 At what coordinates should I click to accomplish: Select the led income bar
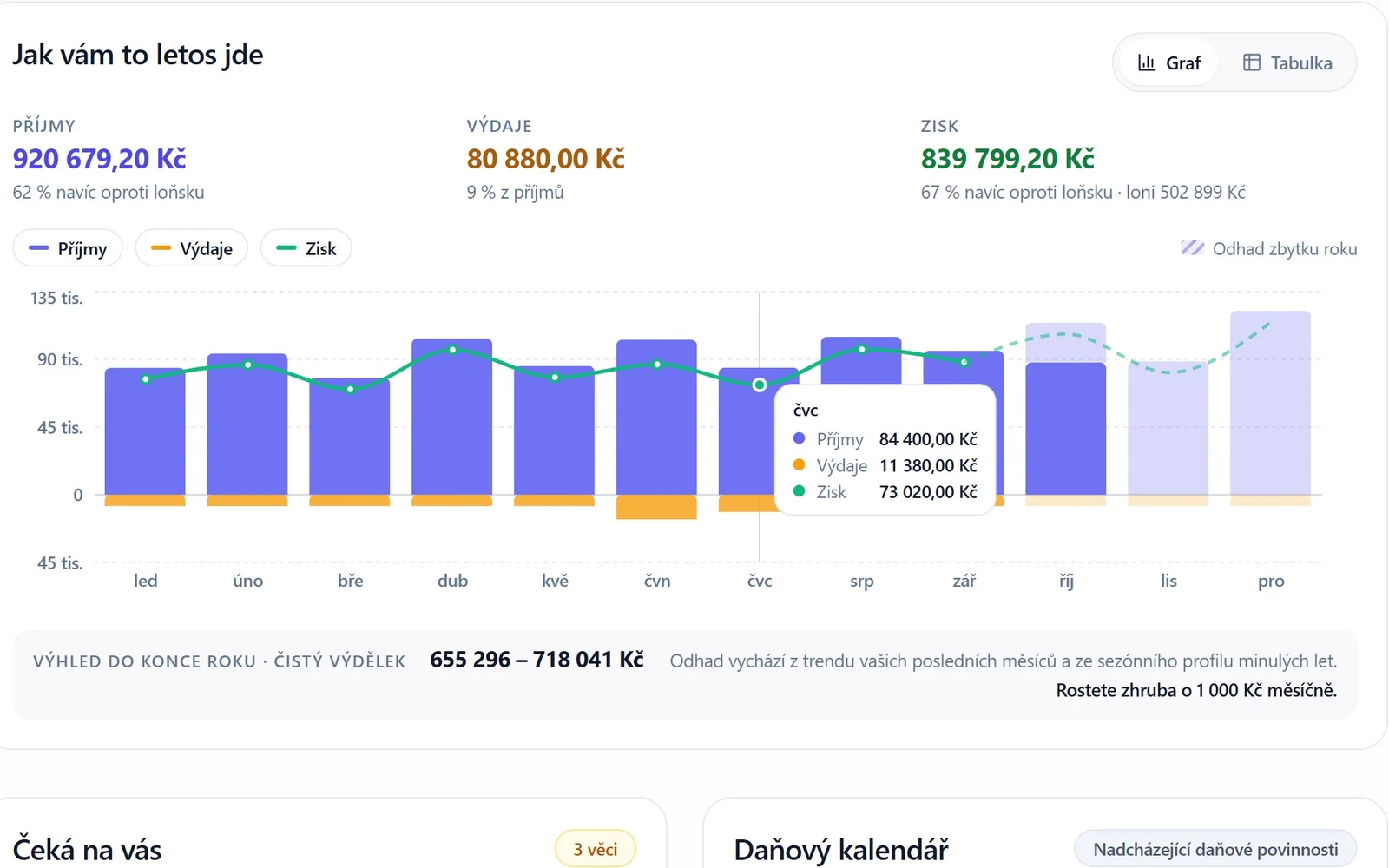(145, 431)
